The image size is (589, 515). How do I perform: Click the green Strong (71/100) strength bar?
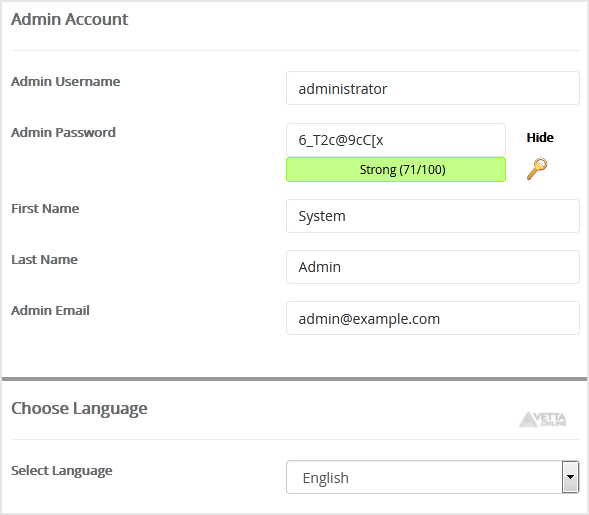tap(396, 169)
